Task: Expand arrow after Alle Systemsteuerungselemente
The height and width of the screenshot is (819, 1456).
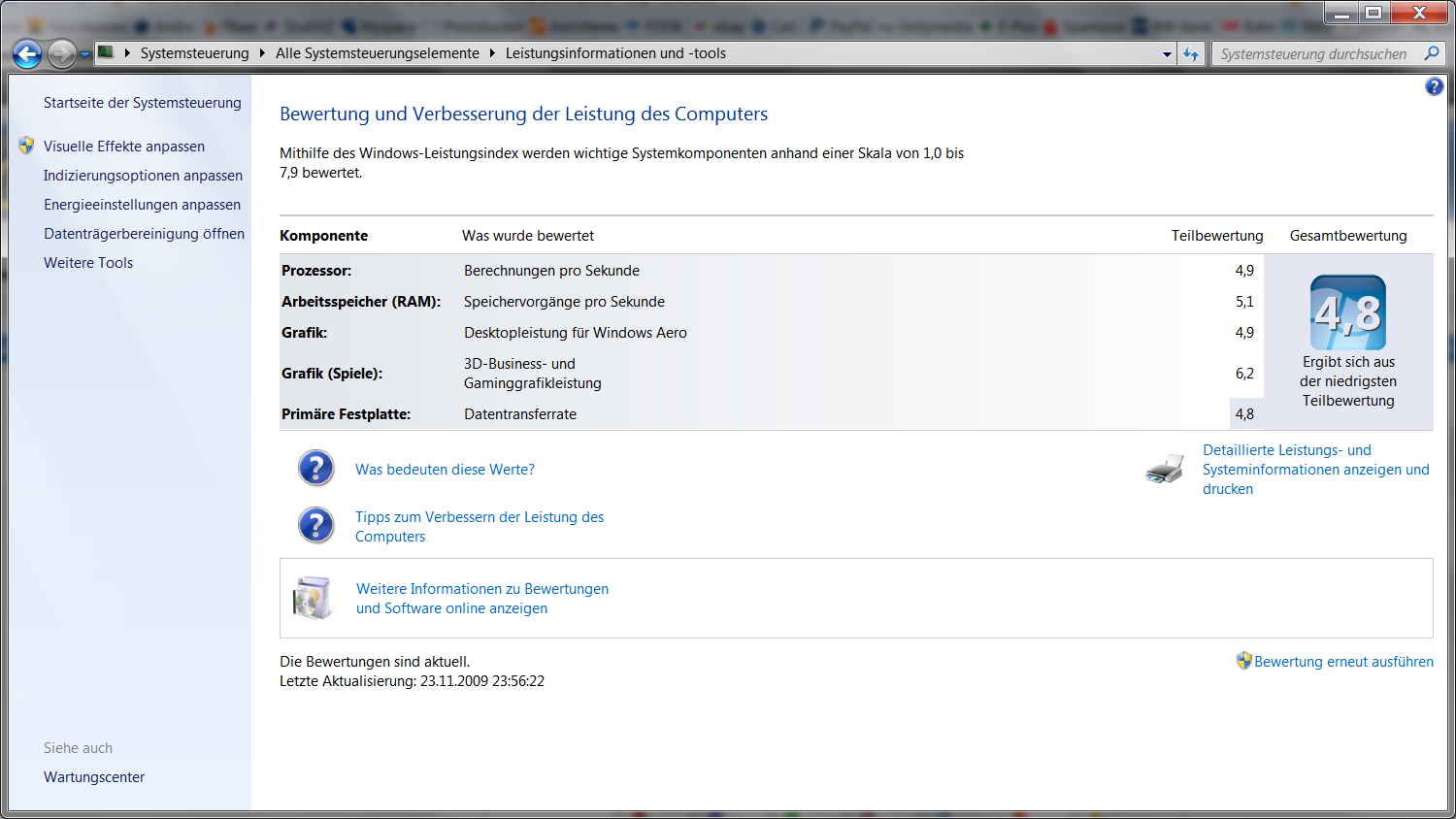Action: [492, 53]
